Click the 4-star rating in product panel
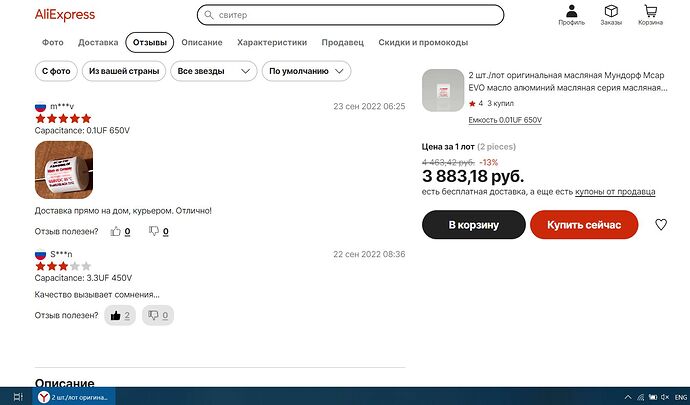Image resolution: width=690 pixels, height=405 pixels. click(476, 103)
